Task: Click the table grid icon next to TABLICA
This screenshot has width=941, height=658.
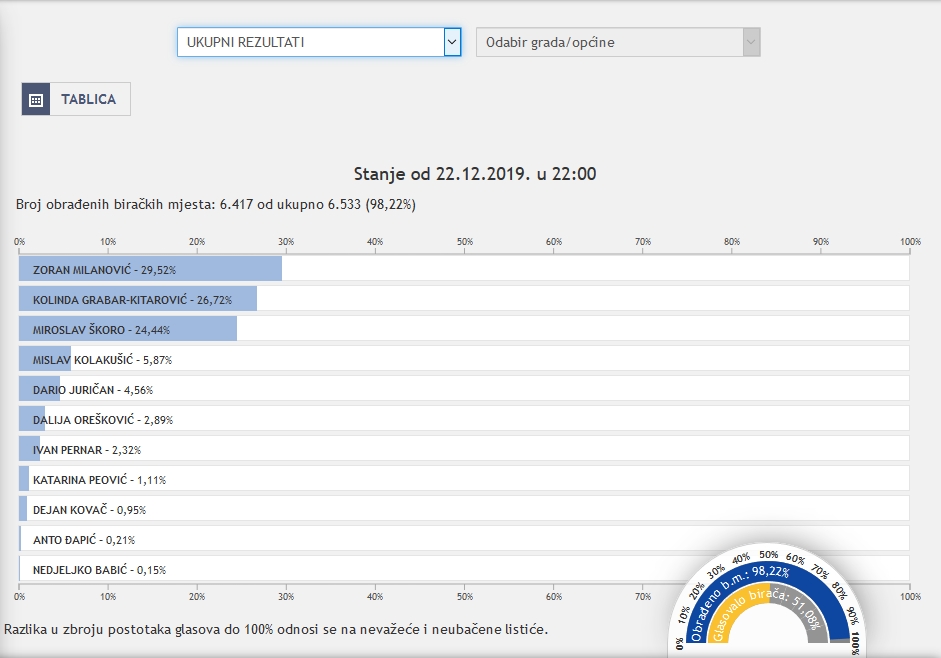Action: [x=36, y=99]
